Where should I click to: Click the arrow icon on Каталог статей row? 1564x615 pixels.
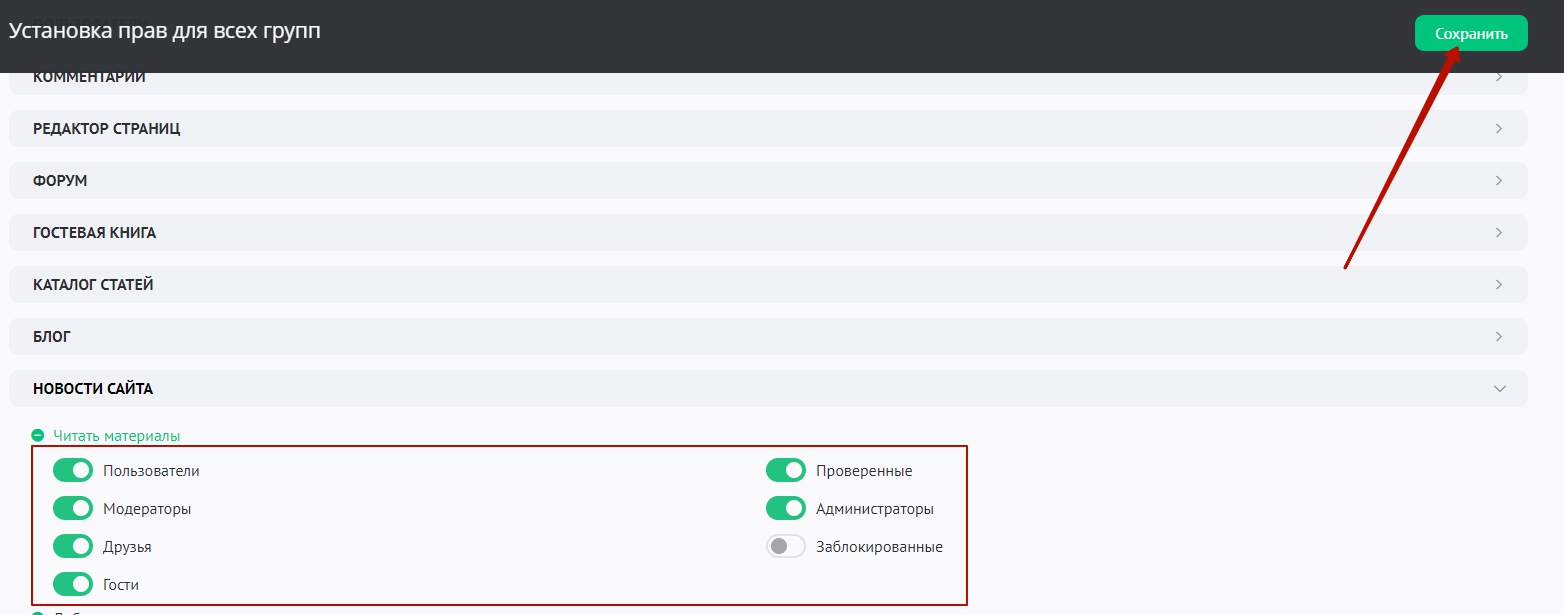tap(1498, 285)
